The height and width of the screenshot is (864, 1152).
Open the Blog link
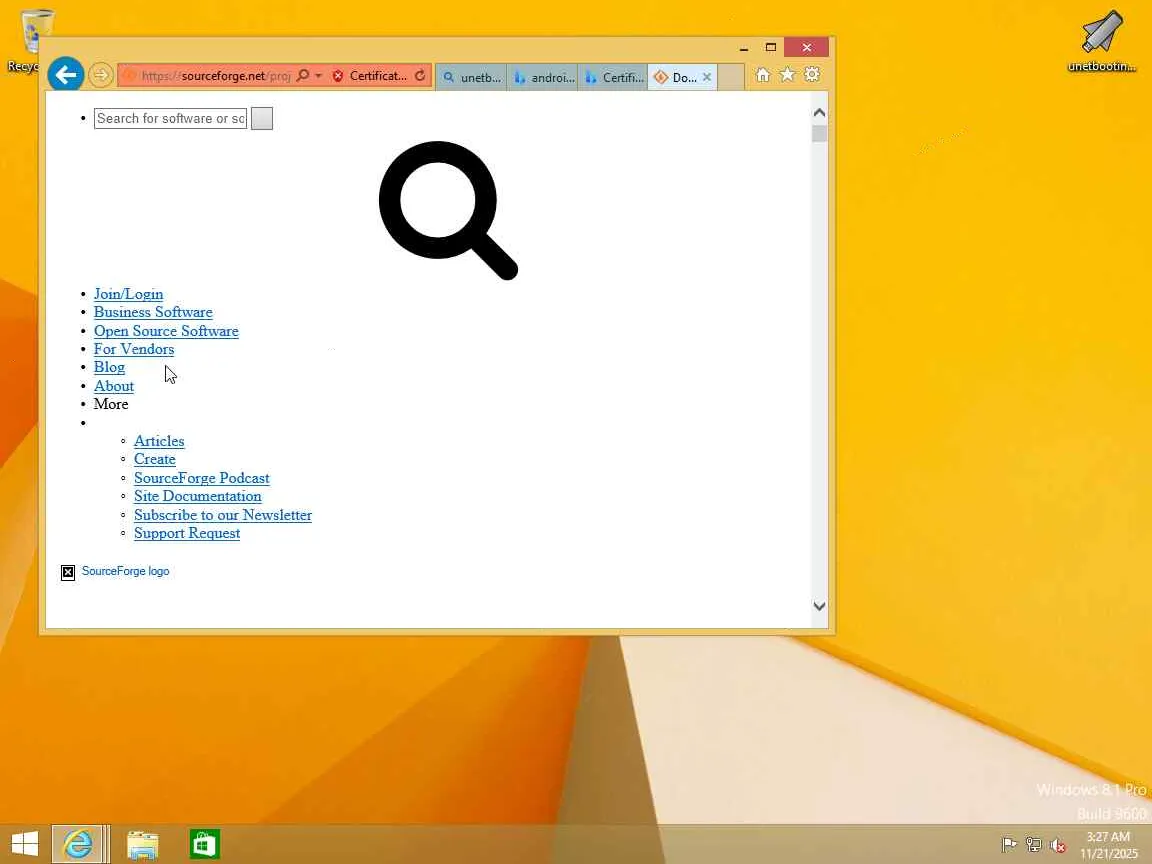coord(109,367)
